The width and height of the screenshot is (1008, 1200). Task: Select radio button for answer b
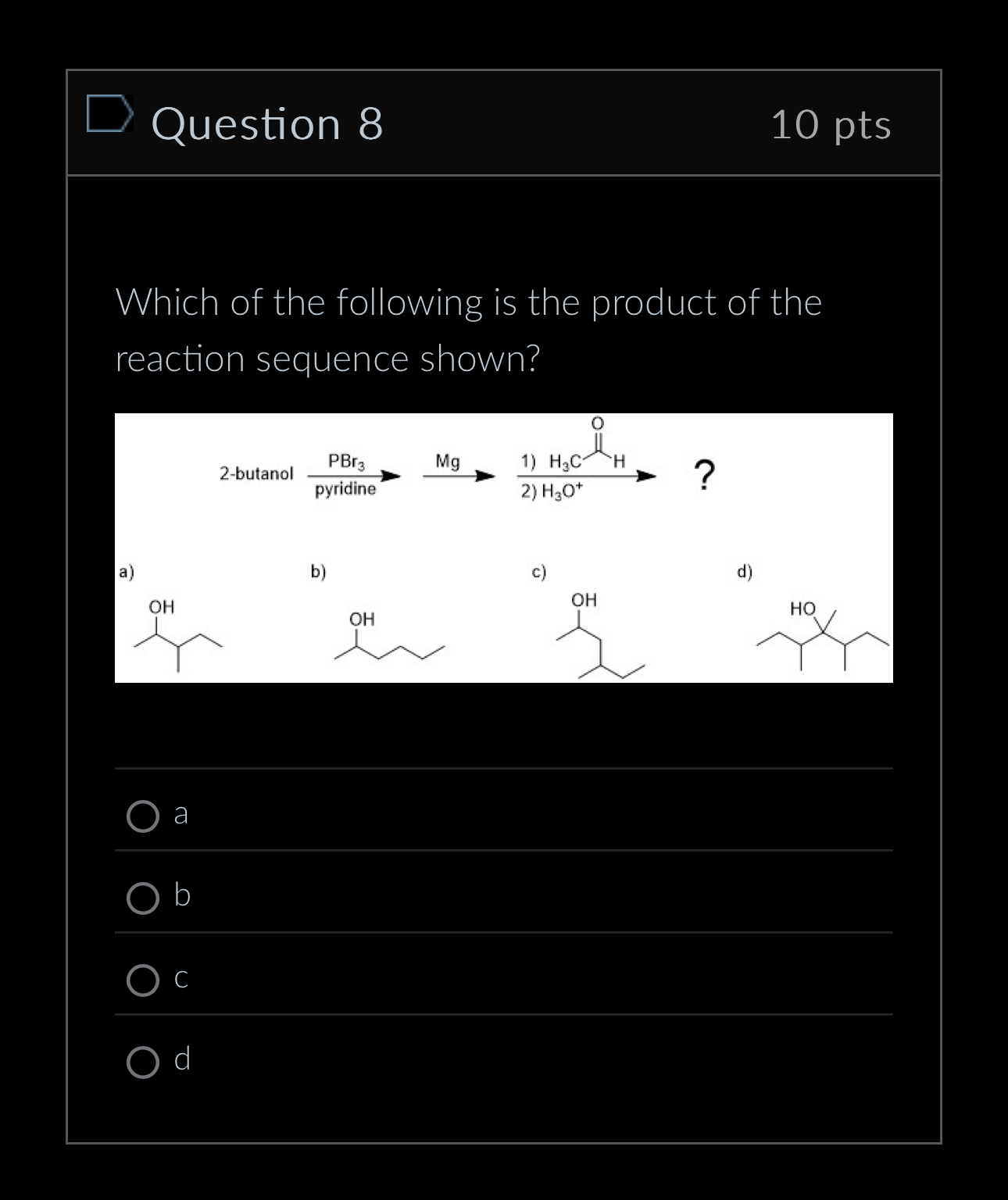(x=143, y=898)
